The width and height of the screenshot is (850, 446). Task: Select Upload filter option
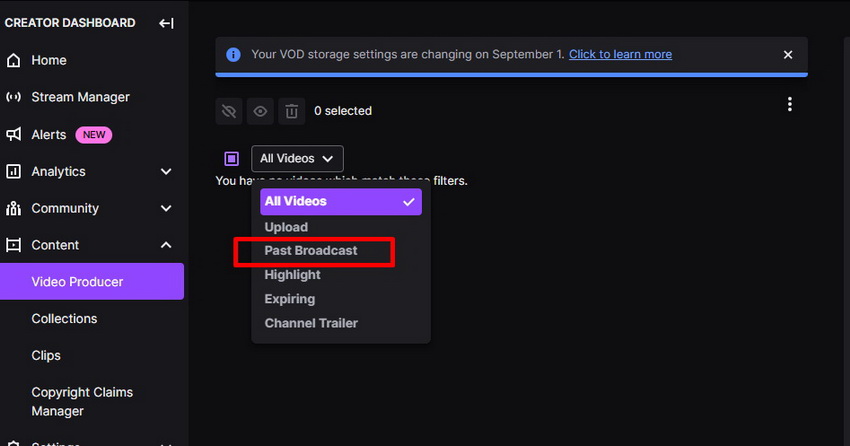(x=286, y=227)
